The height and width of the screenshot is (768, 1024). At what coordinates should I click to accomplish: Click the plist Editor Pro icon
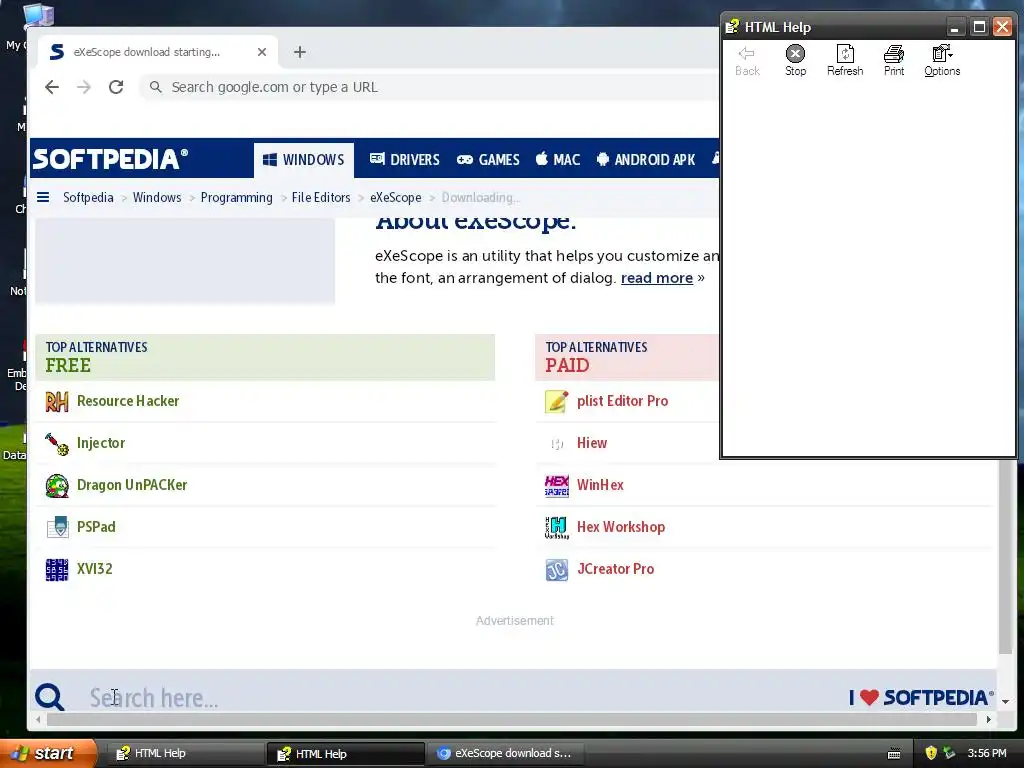556,401
